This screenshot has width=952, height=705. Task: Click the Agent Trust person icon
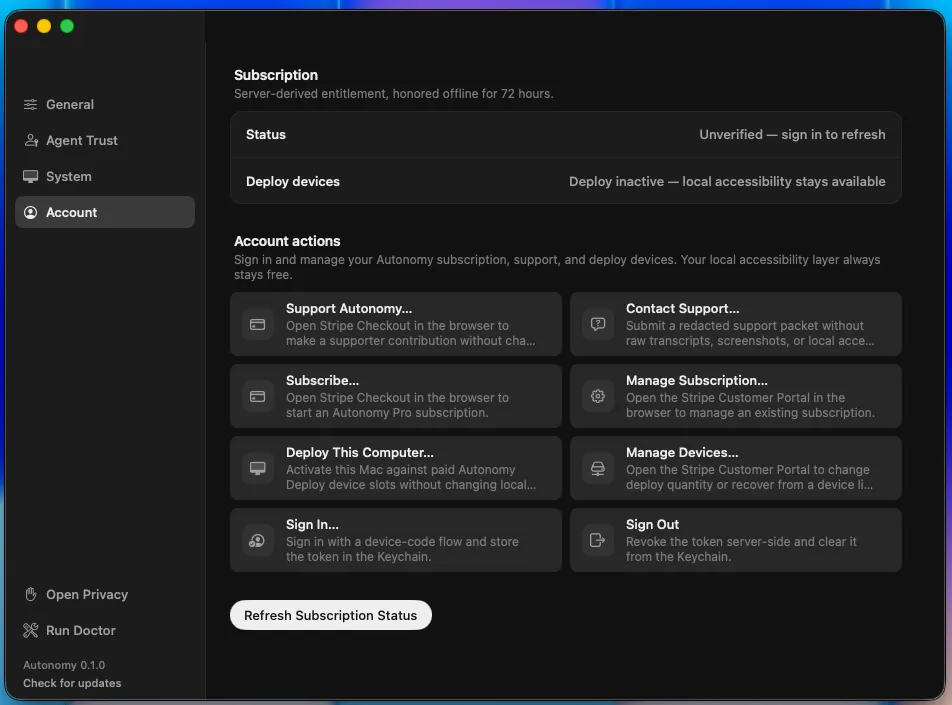[31, 140]
